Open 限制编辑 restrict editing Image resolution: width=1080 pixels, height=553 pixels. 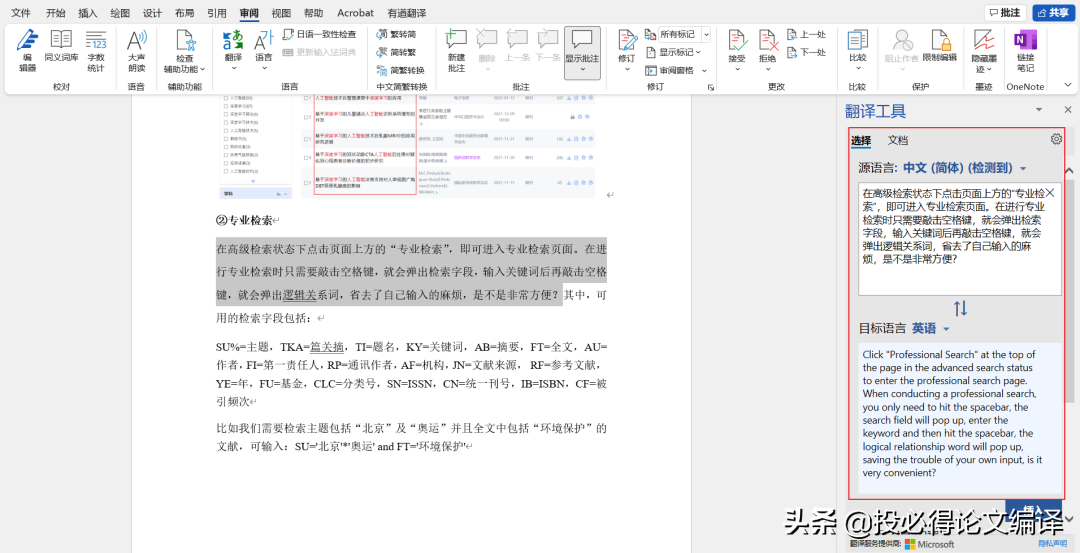[x=939, y=45]
